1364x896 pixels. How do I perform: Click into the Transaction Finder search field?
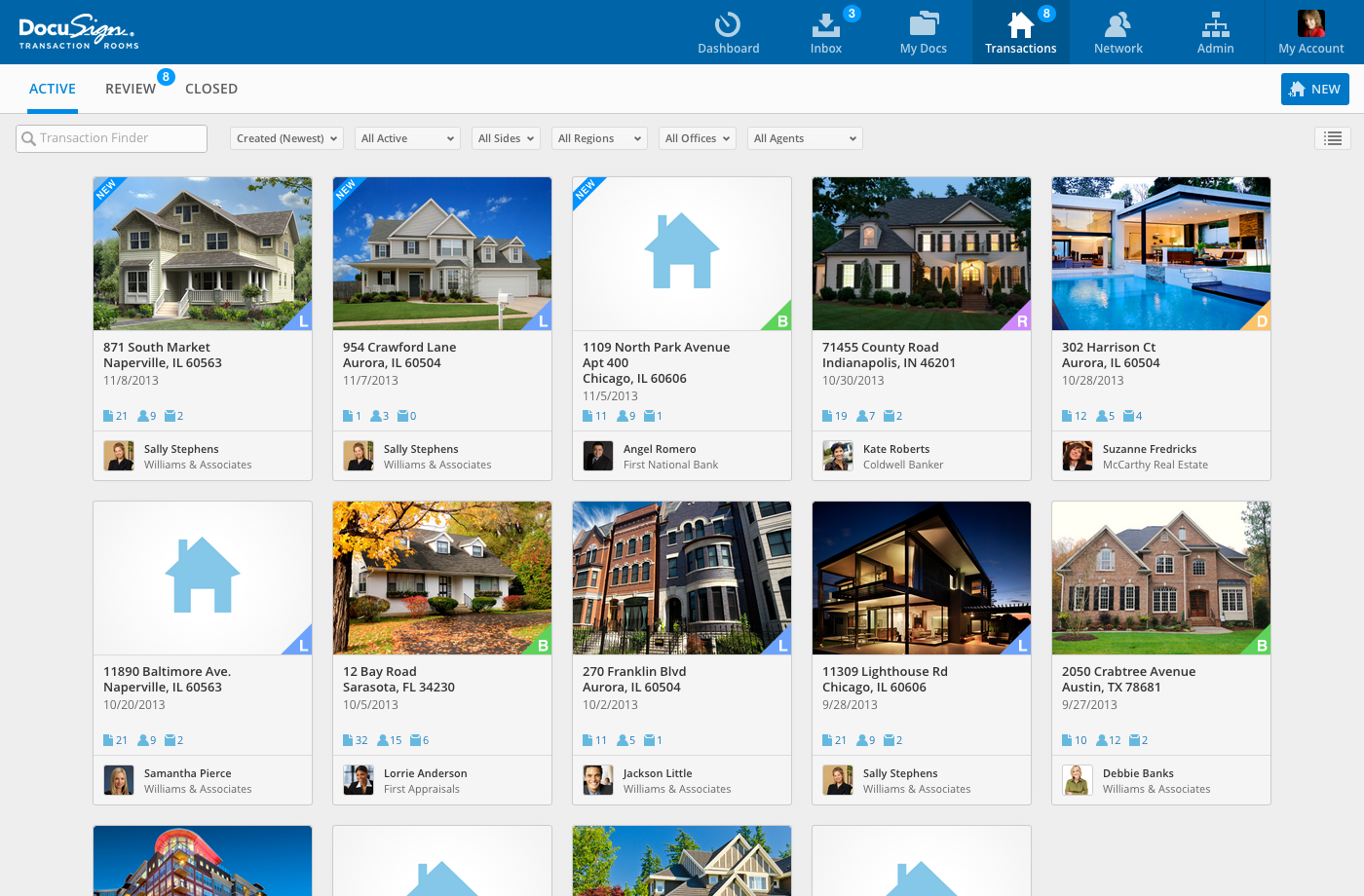[111, 138]
